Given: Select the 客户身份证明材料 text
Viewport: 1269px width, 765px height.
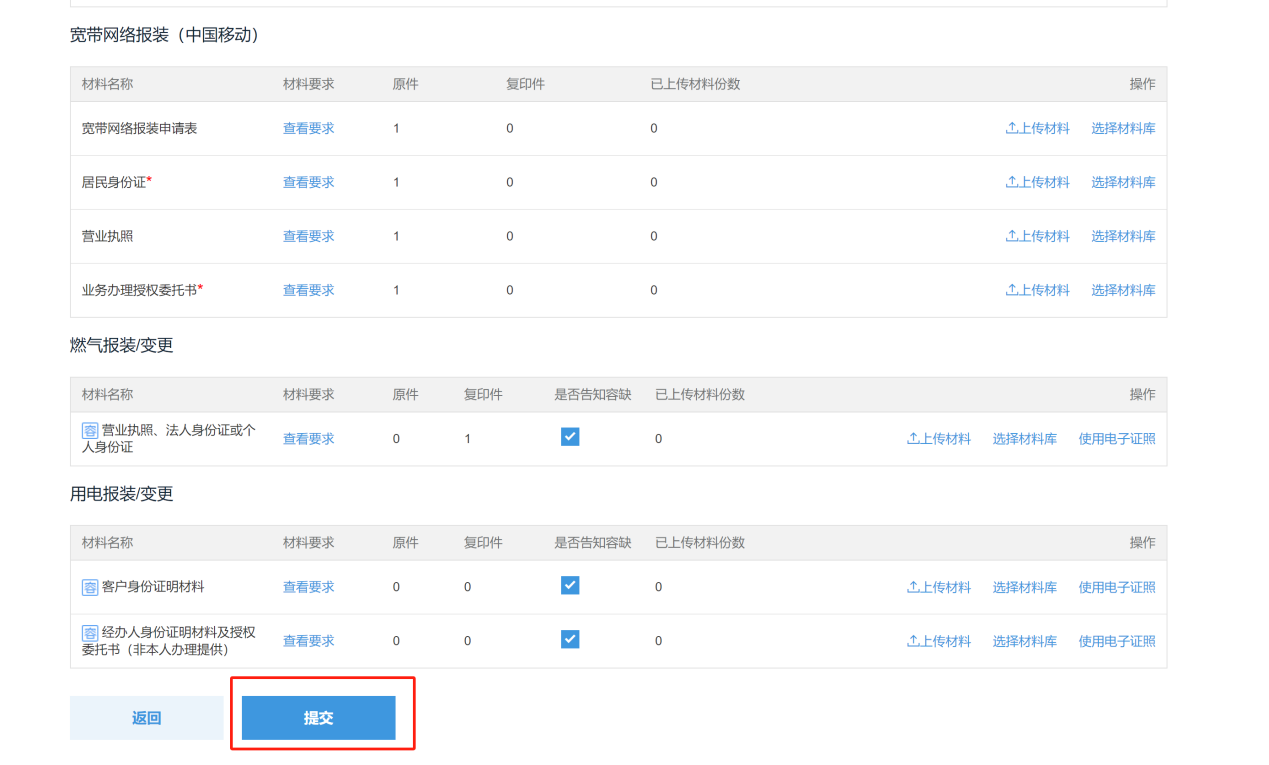Looking at the screenshot, I should [x=153, y=587].
